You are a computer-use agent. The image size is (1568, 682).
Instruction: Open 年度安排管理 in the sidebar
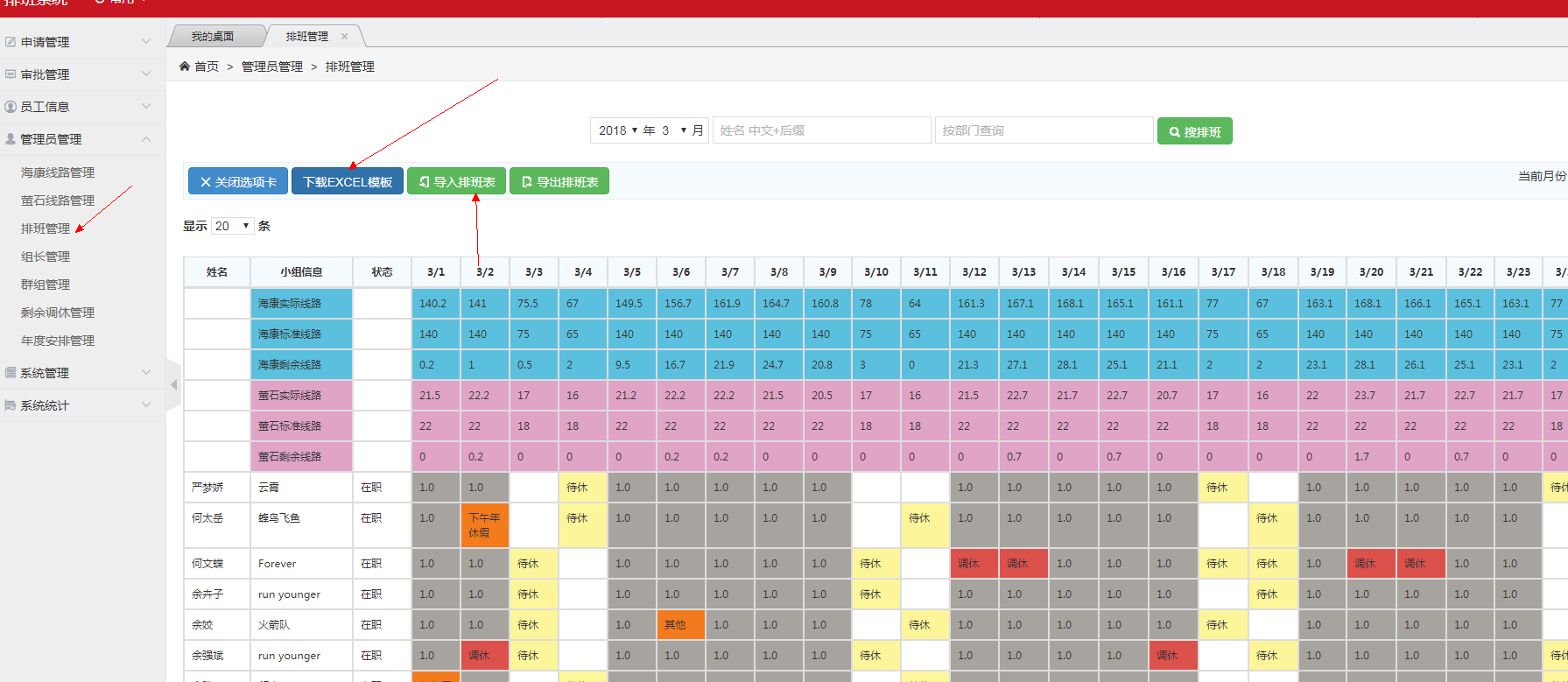tap(58, 341)
